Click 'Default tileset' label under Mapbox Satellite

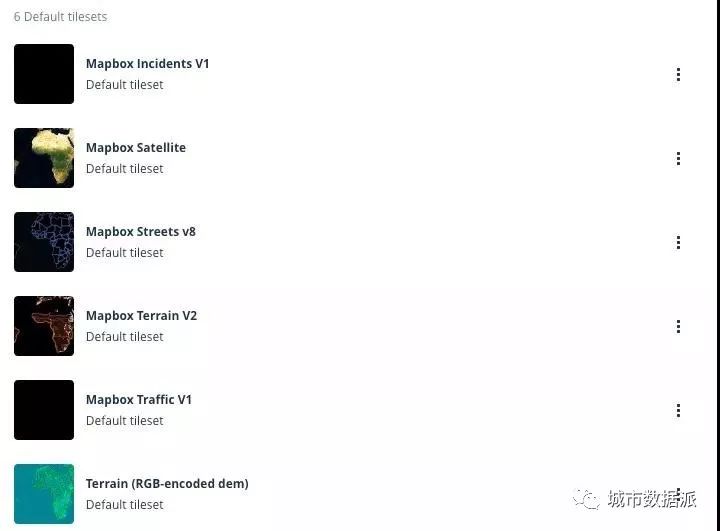coord(124,169)
